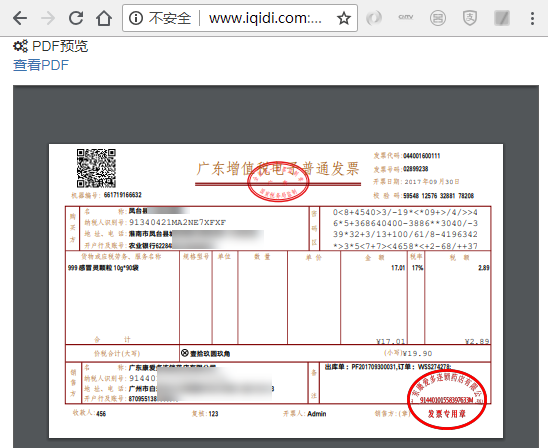Open the grey square pen extension
The height and width of the screenshot is (448, 548).
point(502,18)
